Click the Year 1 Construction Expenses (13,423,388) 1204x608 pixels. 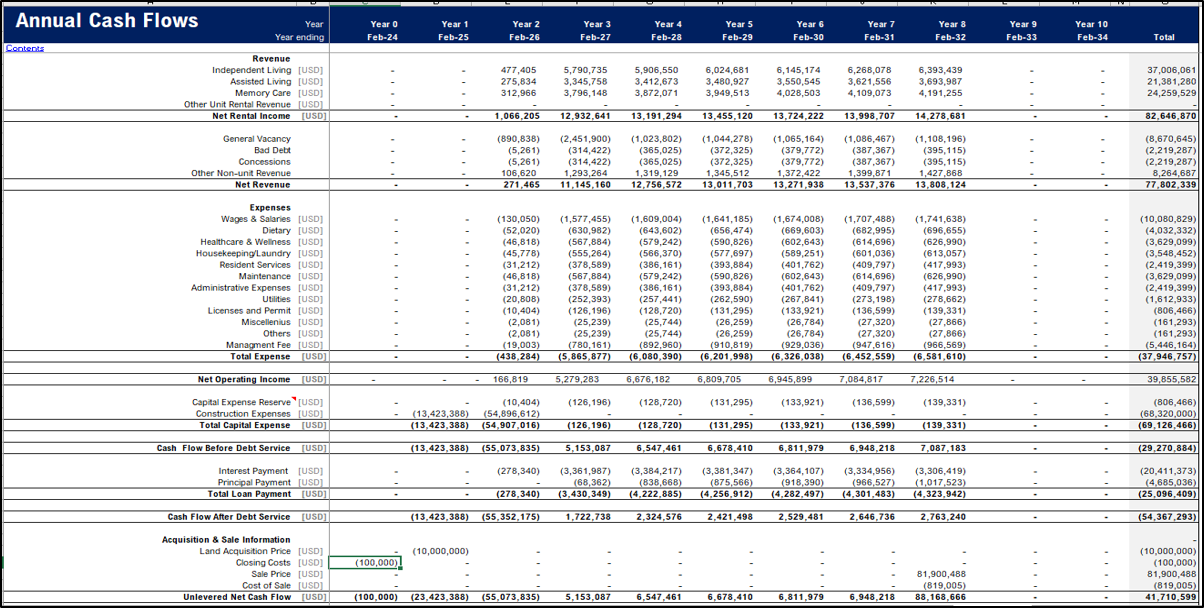(440, 414)
